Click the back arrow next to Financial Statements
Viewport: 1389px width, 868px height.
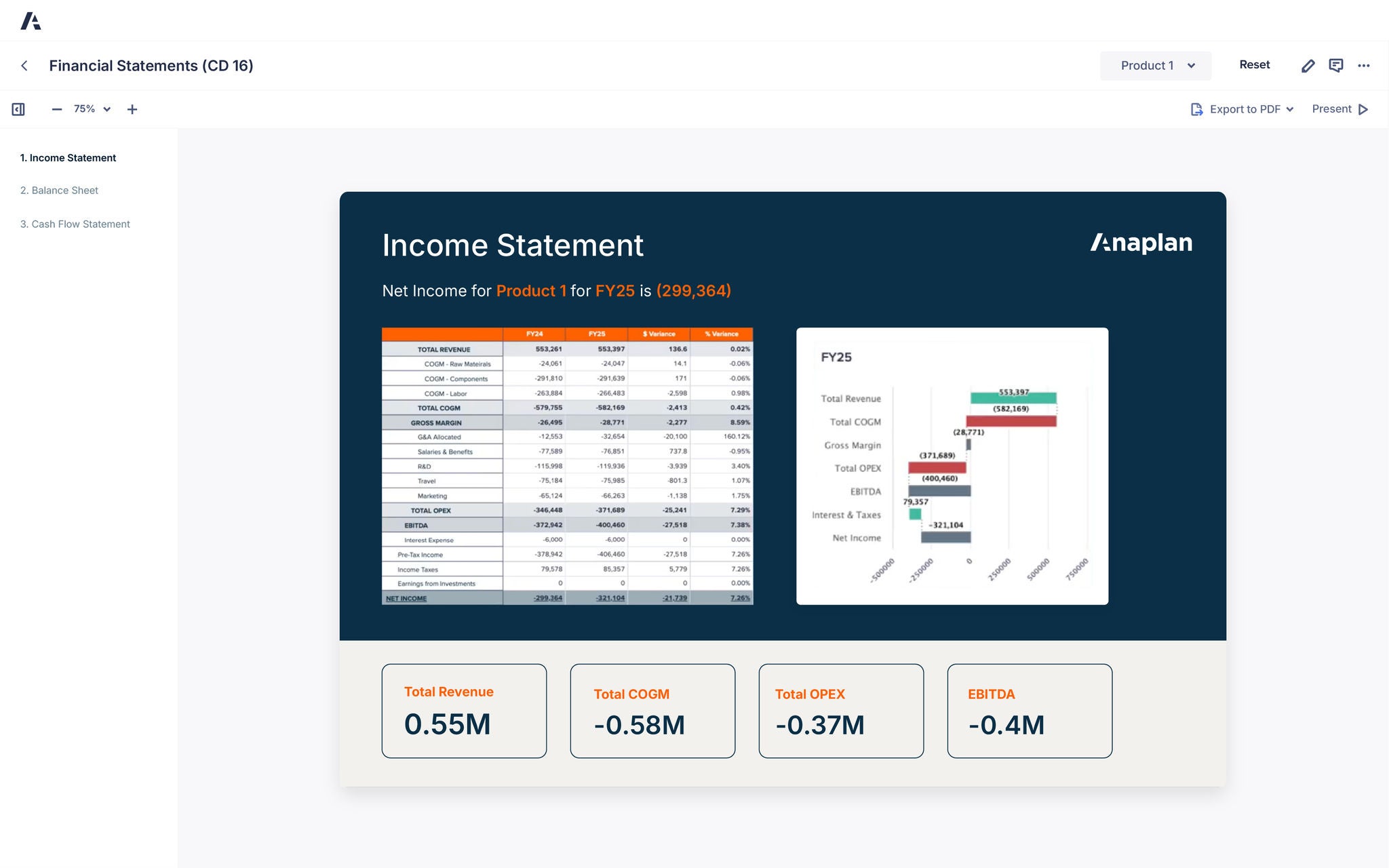pos(24,65)
